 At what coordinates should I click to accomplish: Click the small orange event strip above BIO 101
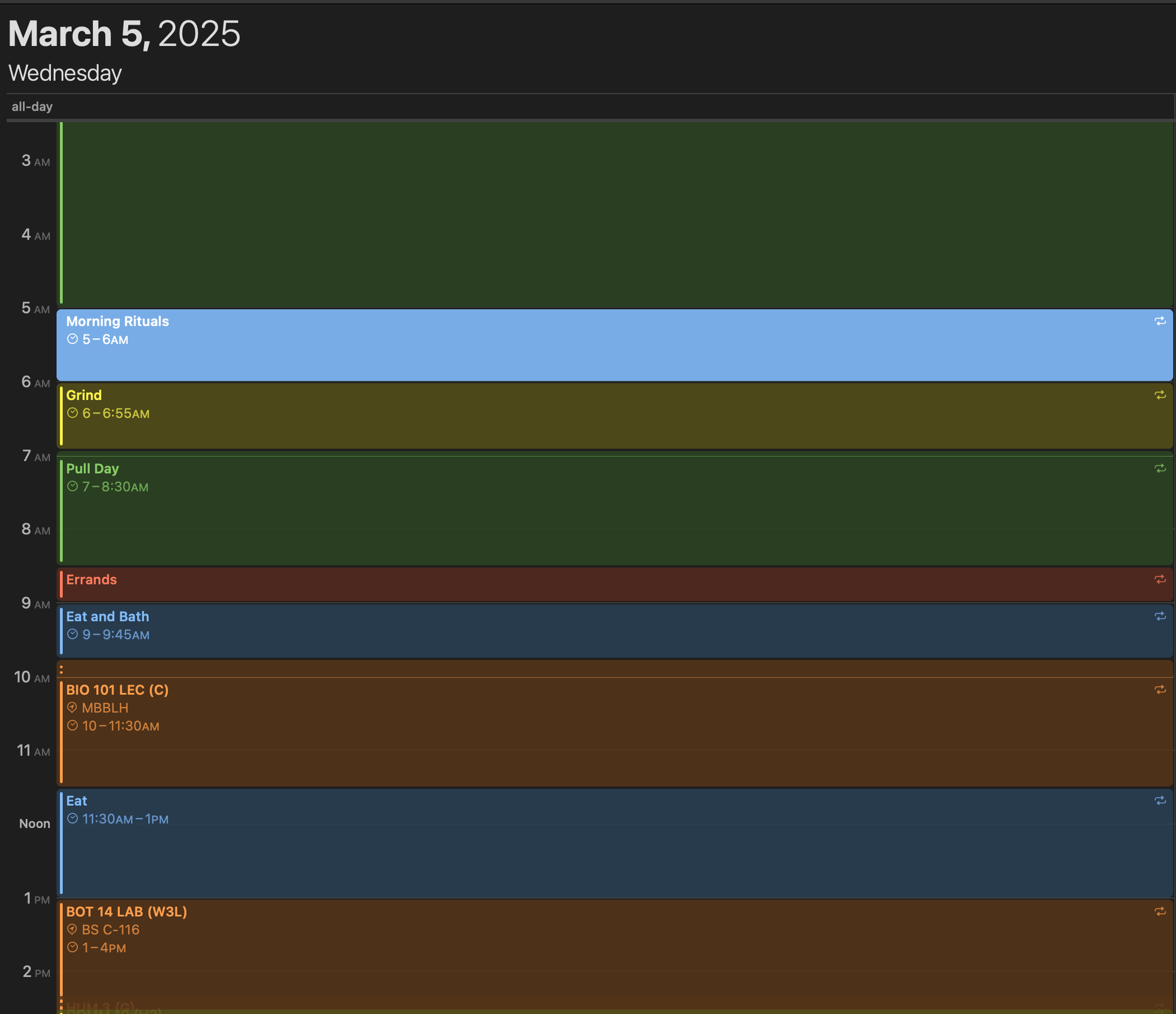coord(615,669)
